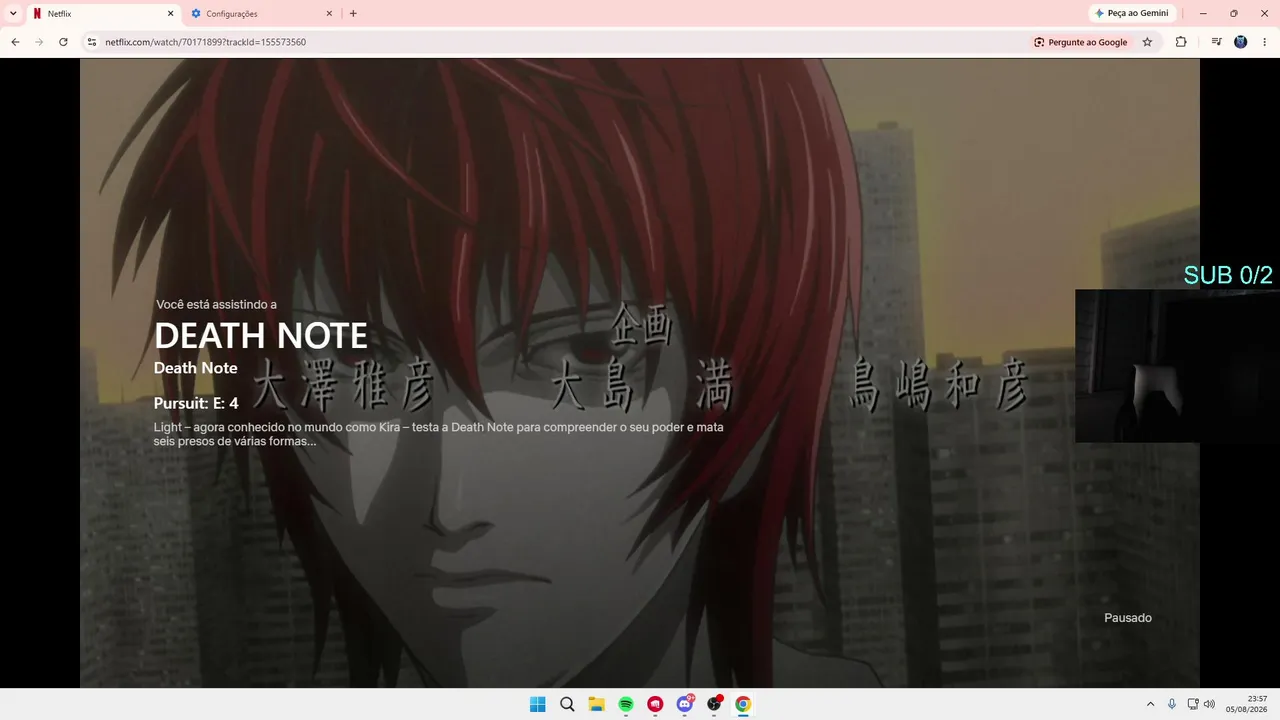Viewport: 1280px width, 720px height.
Task: Open Spotify from the taskbar
Action: tap(626, 704)
